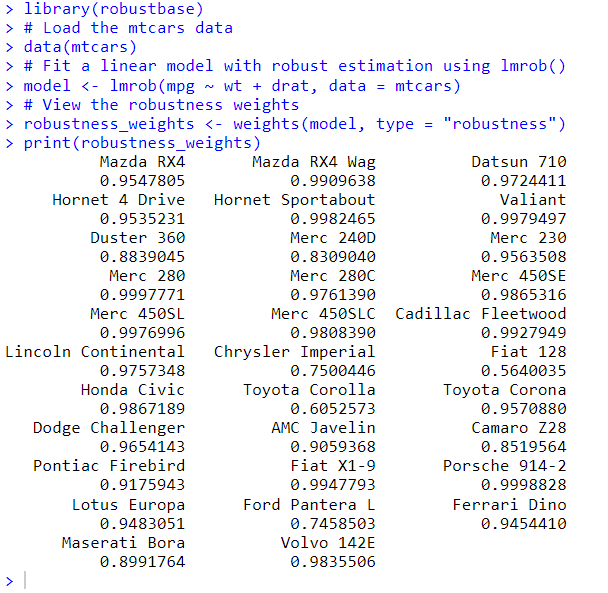608x593 pixels.
Task: Click the Maserati Bora weight value 0.8991764
Action: [x=142, y=561]
